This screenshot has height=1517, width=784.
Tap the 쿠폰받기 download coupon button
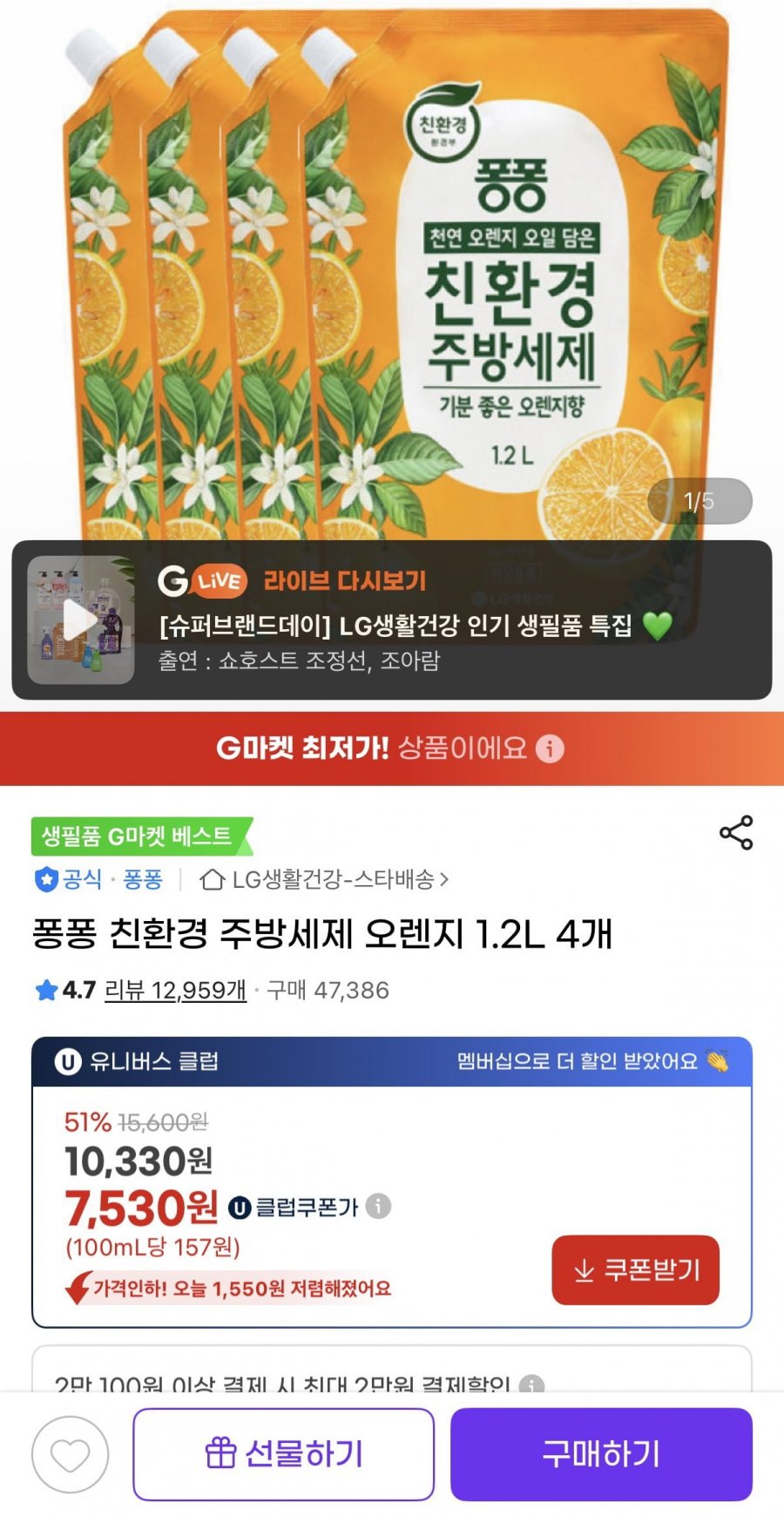[636, 1270]
